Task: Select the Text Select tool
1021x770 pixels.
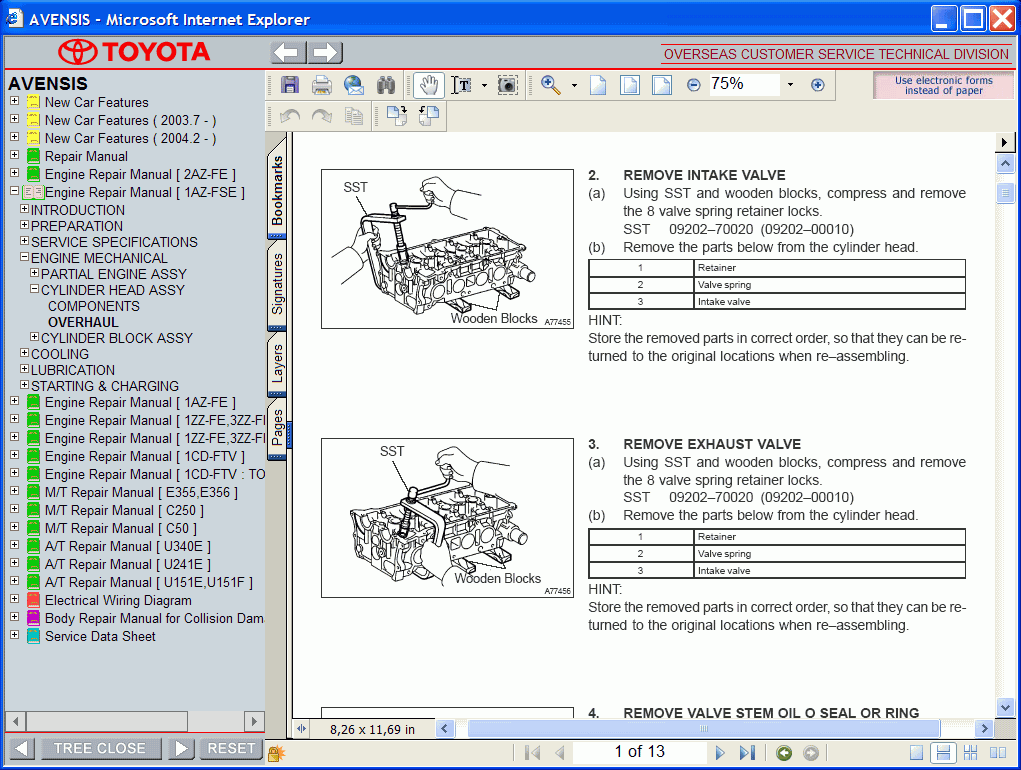Action: [463, 85]
